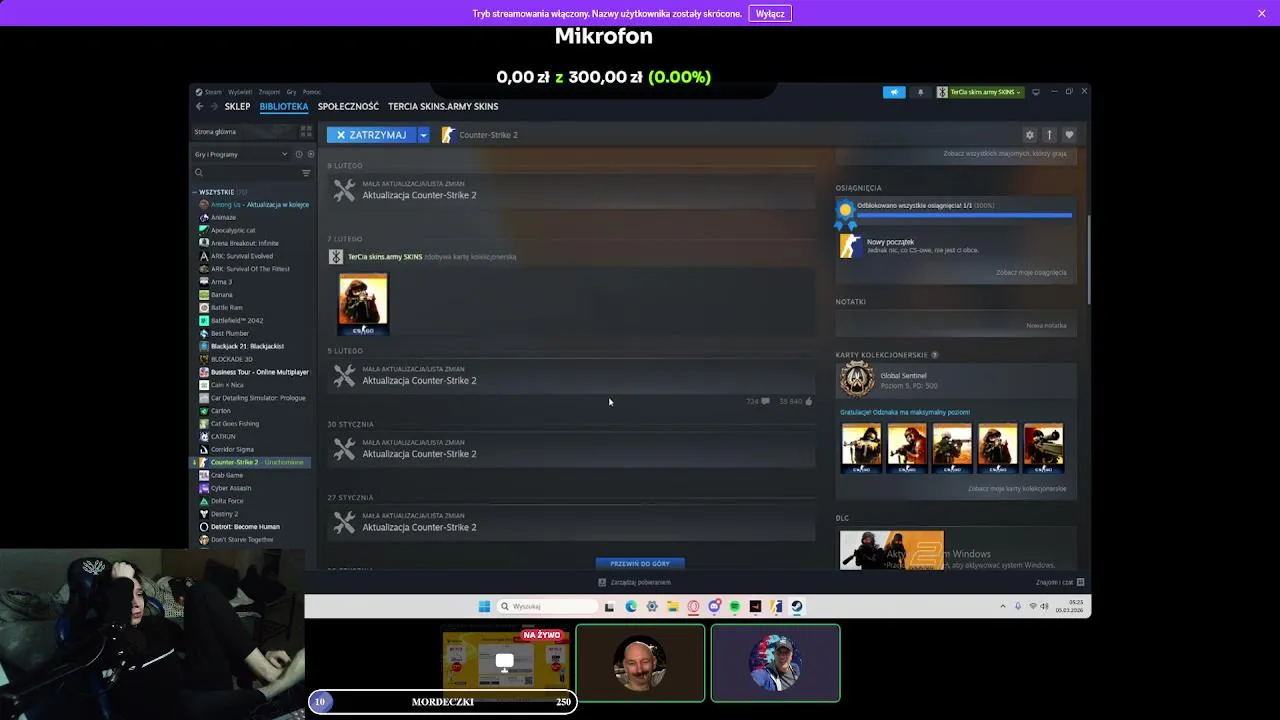Click the wrench icon for the 30 stycznia update

click(x=344, y=449)
